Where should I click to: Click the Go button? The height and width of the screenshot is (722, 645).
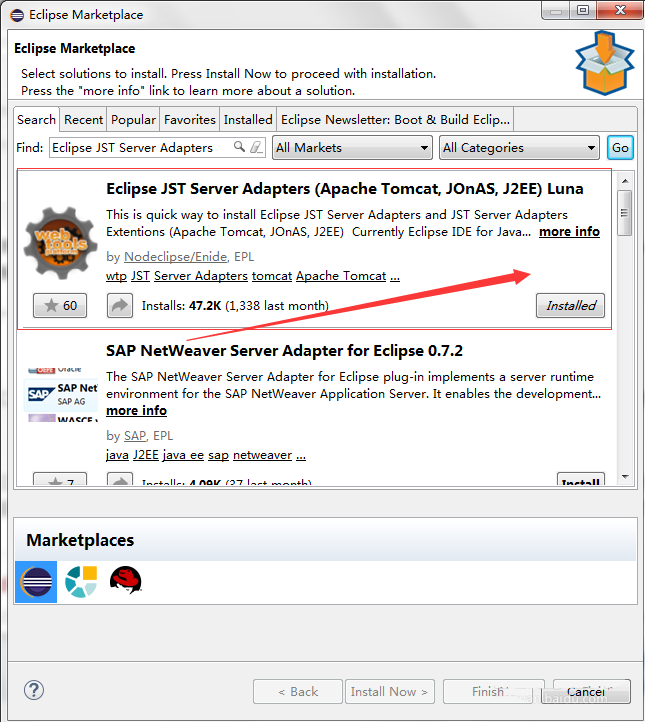coord(620,148)
